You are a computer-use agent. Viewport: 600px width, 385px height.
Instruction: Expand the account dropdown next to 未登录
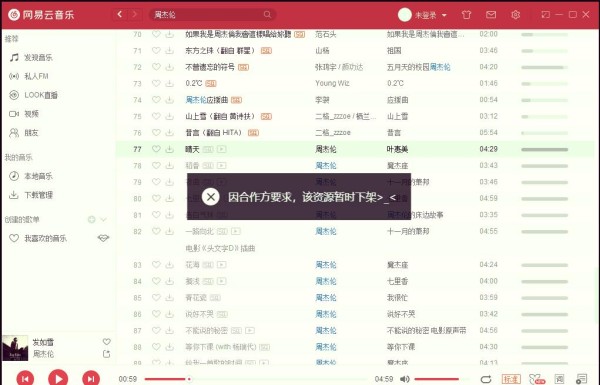[444, 15]
